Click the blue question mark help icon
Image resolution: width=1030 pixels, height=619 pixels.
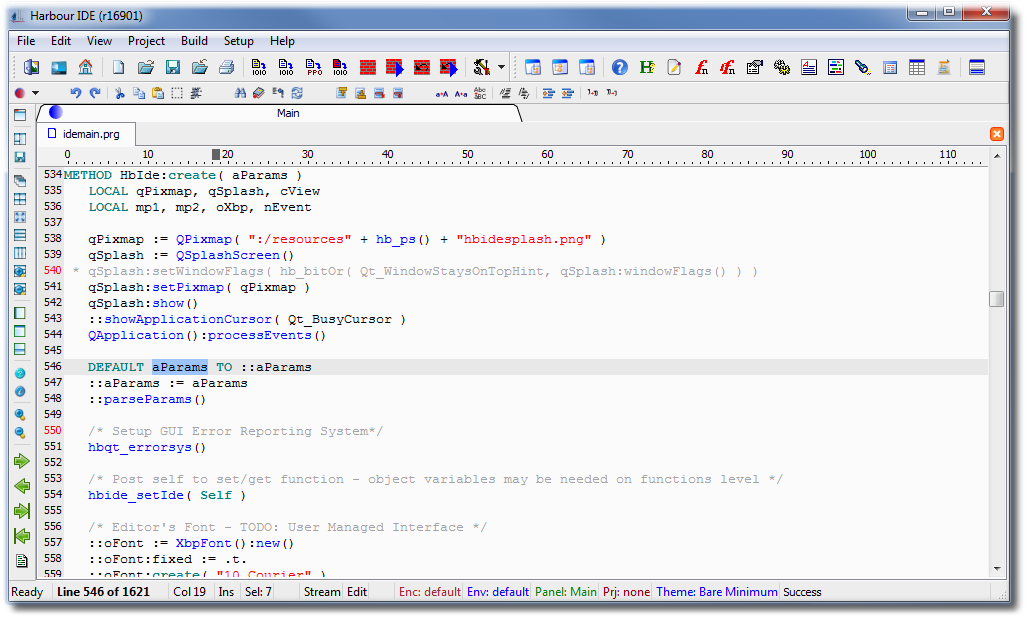pos(620,67)
